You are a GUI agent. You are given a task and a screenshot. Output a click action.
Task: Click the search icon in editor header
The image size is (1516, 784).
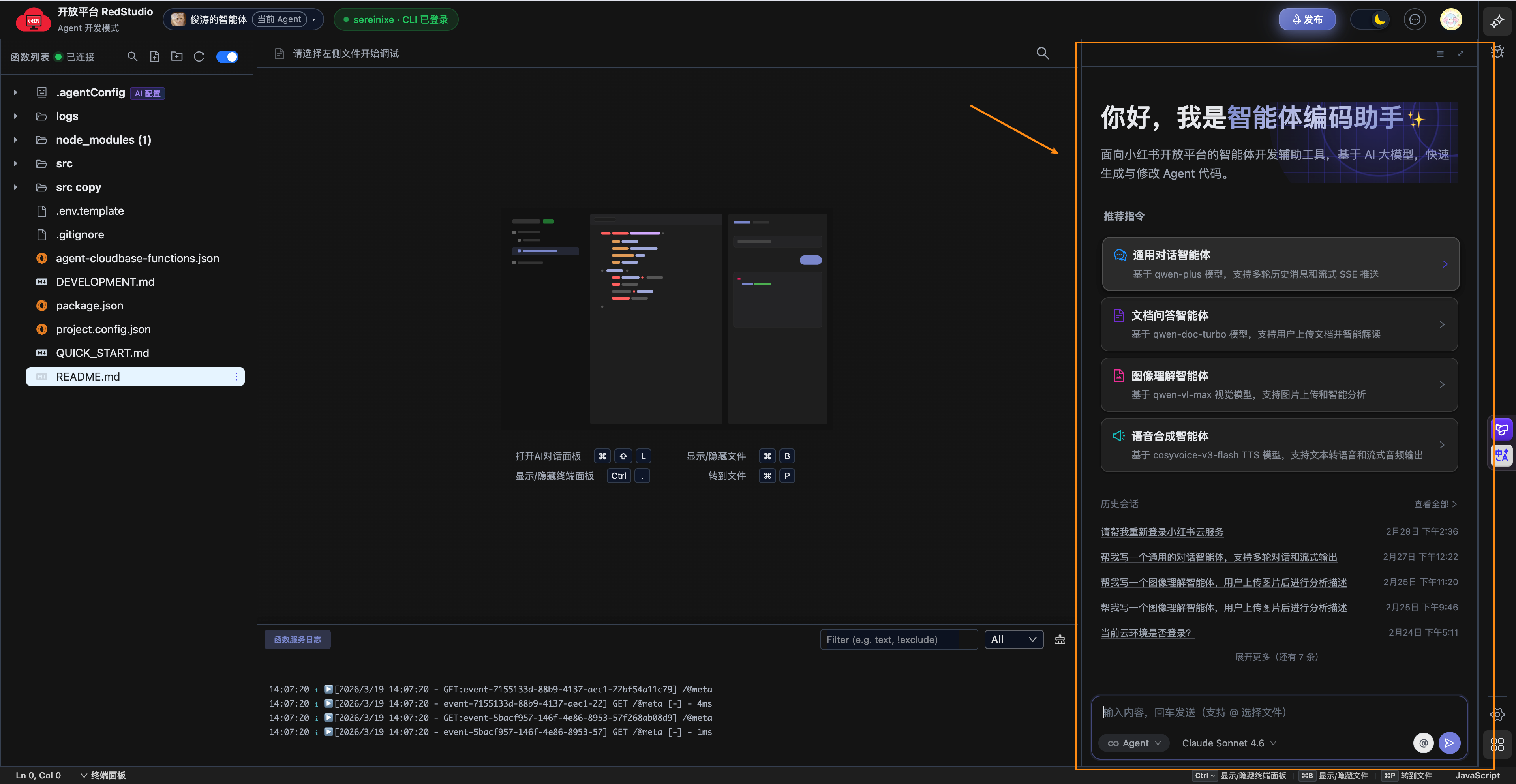point(1043,54)
